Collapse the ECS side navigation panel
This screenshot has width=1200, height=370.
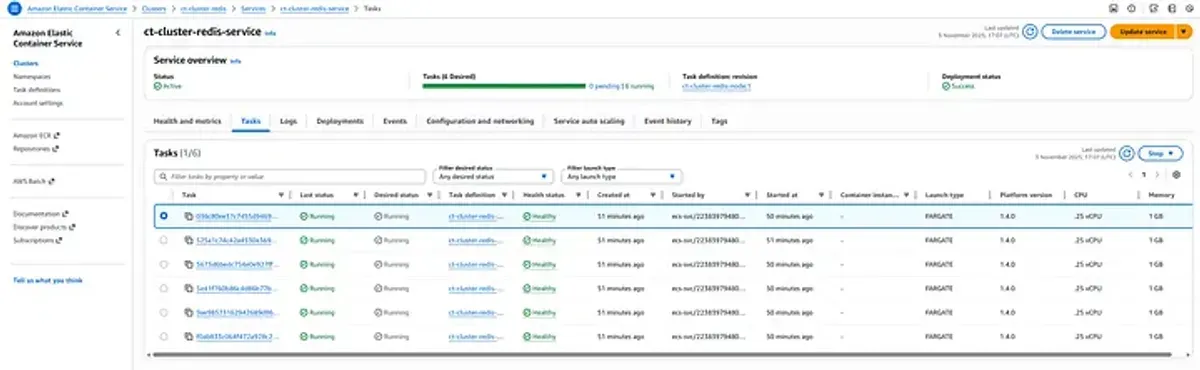click(x=118, y=33)
